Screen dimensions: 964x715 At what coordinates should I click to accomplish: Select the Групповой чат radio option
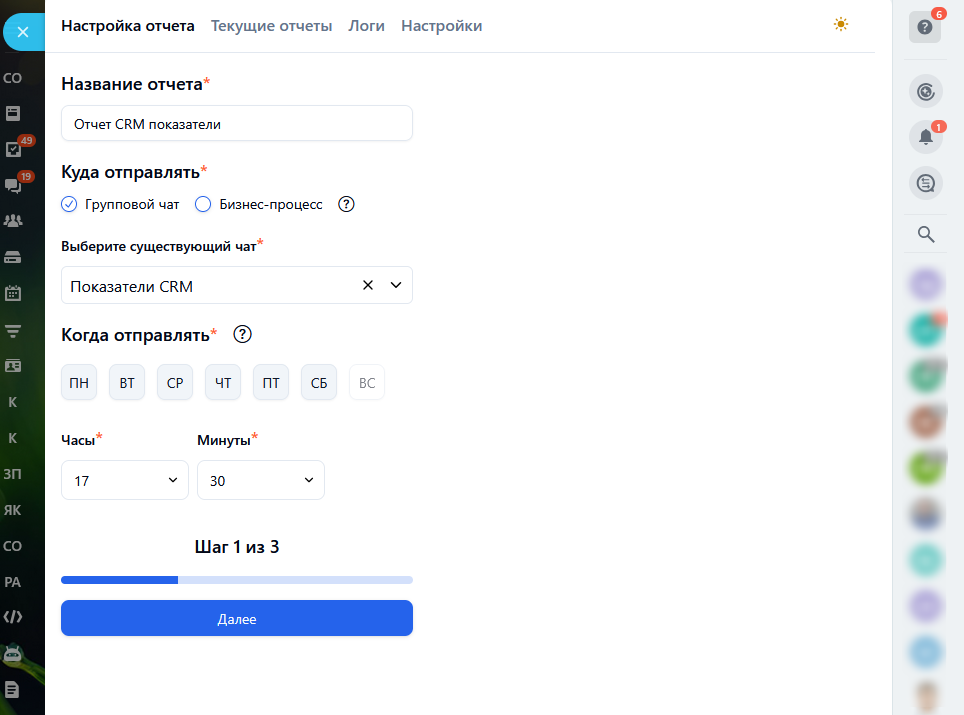[69, 204]
